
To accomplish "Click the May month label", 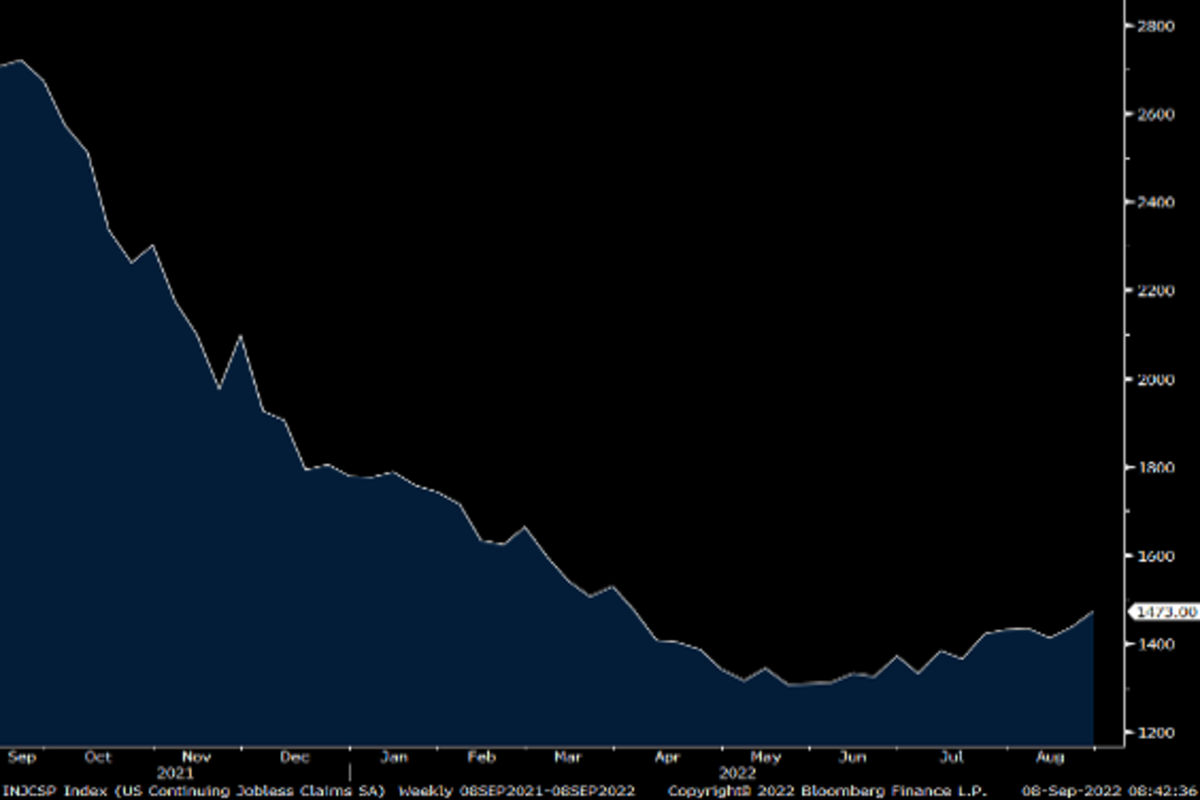I will tap(765, 757).
